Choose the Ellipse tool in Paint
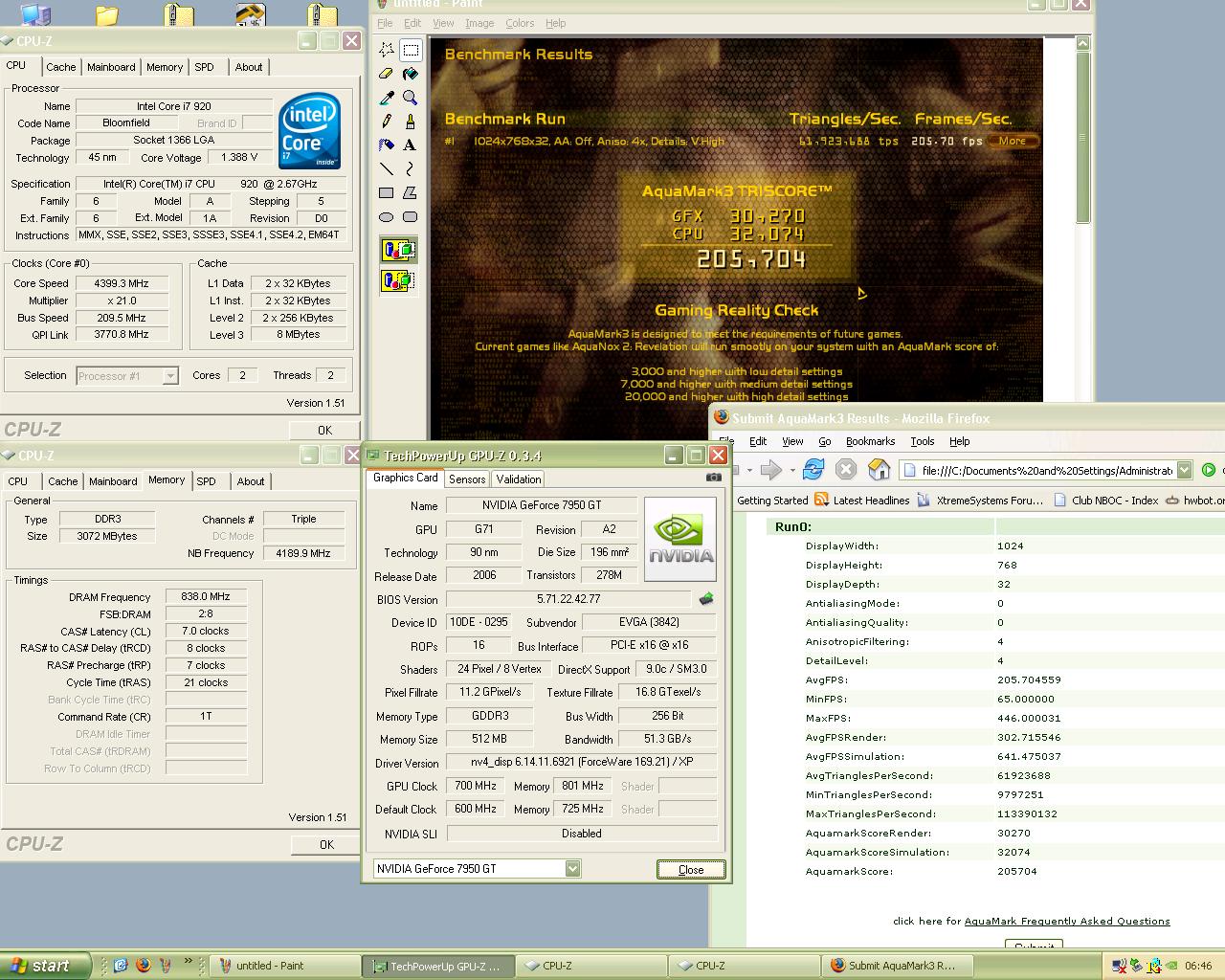The width and height of the screenshot is (1225, 980). coord(387,217)
